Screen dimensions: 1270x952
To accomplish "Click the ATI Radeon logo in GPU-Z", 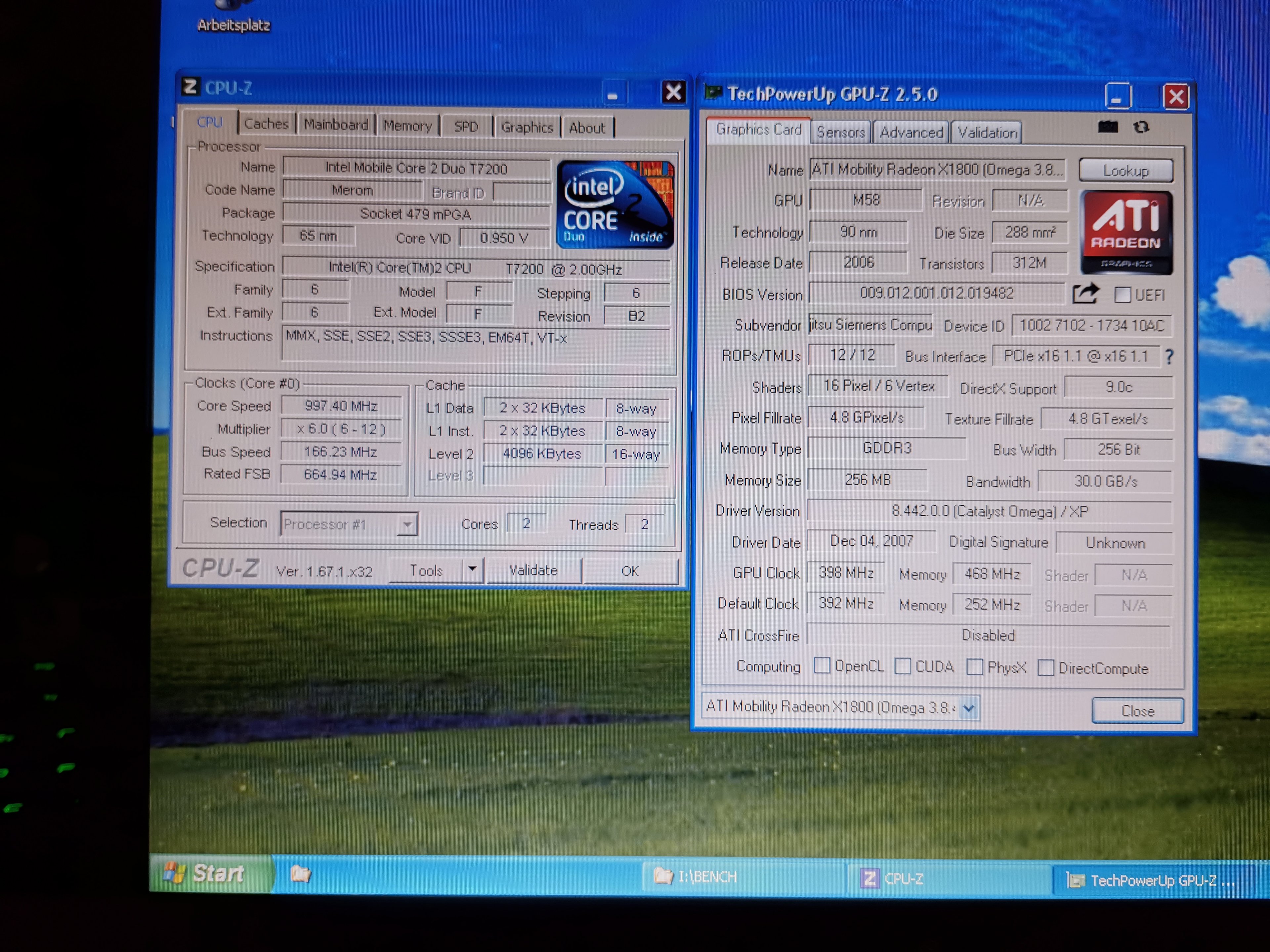I will click(x=1126, y=232).
